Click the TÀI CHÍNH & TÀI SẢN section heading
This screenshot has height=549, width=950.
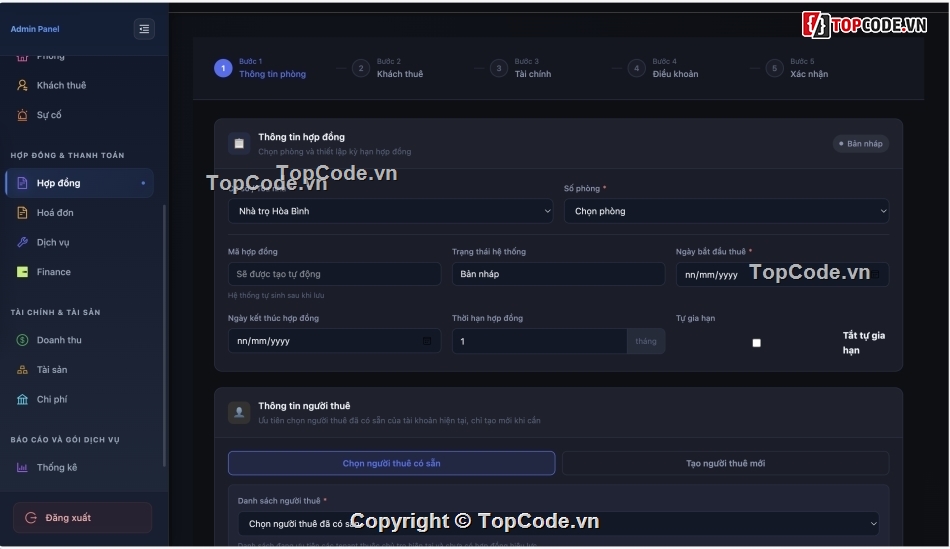(x=55, y=313)
